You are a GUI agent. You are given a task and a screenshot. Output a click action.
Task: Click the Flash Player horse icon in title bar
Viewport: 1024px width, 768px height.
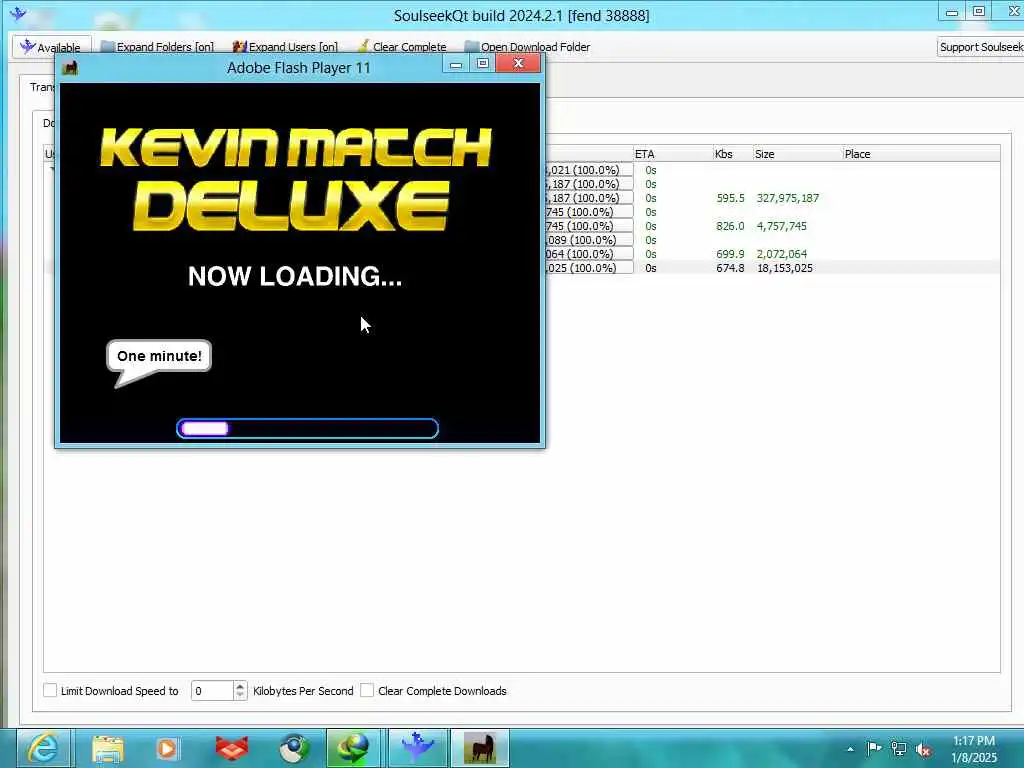point(70,67)
